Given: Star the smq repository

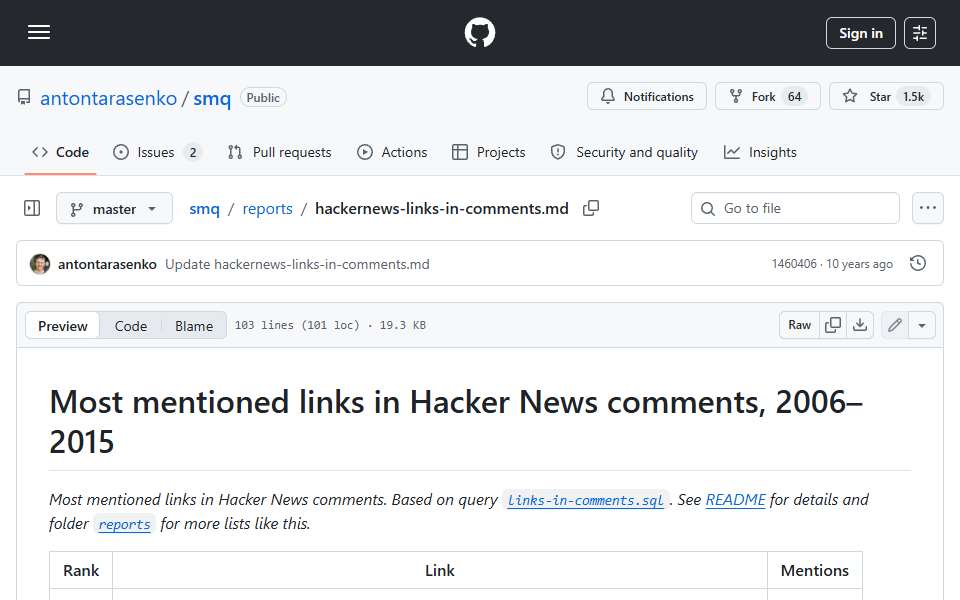Looking at the screenshot, I should click(x=886, y=97).
